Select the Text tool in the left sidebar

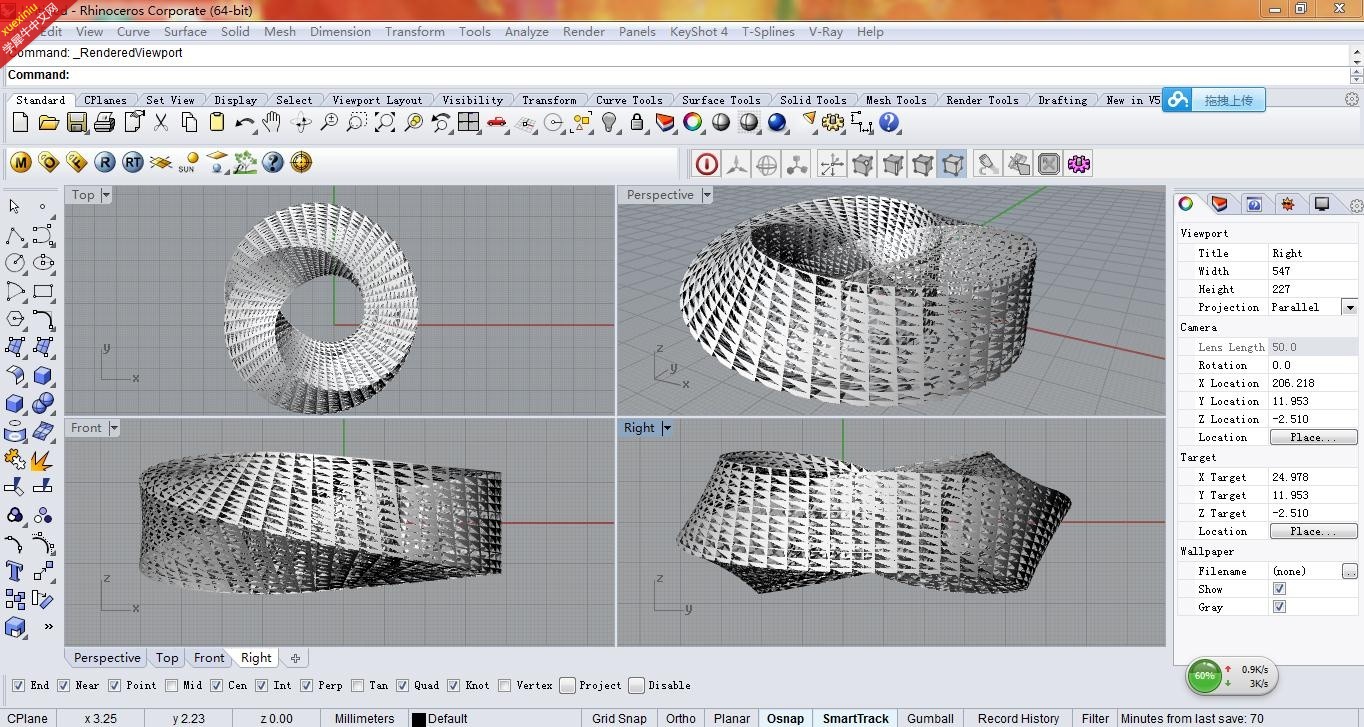(15, 571)
